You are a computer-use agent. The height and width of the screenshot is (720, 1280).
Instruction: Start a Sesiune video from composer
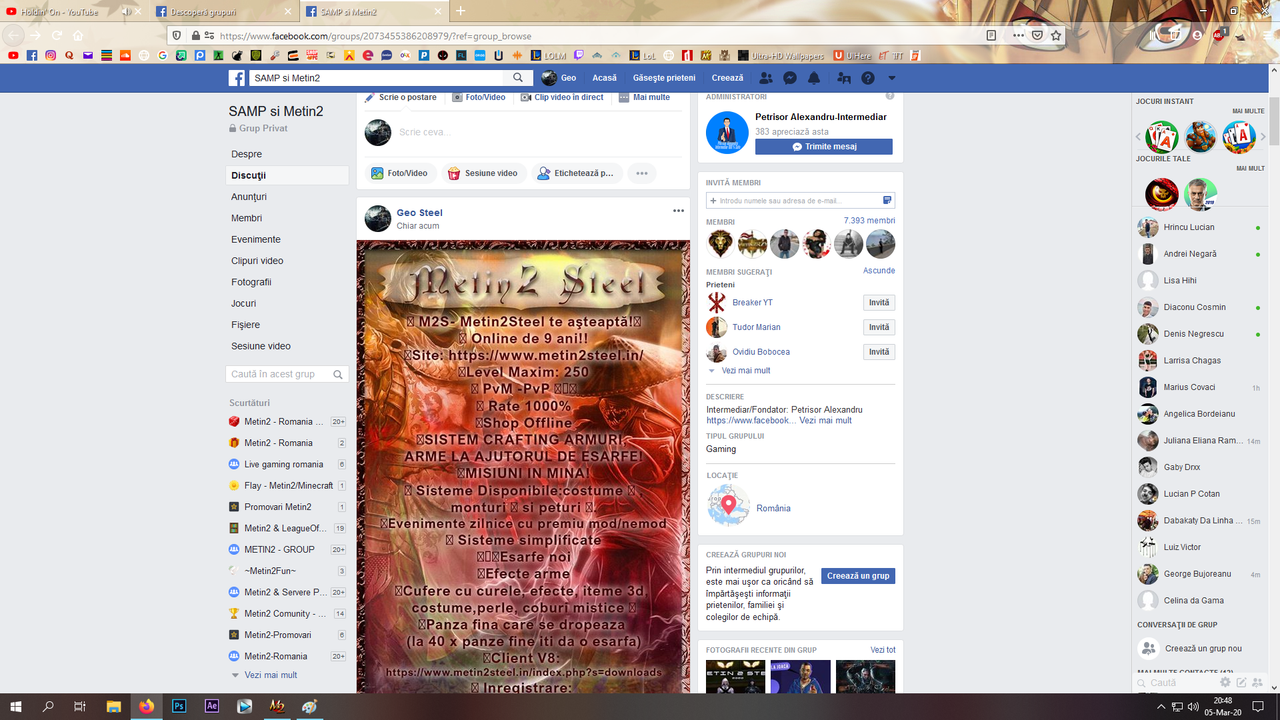483,173
